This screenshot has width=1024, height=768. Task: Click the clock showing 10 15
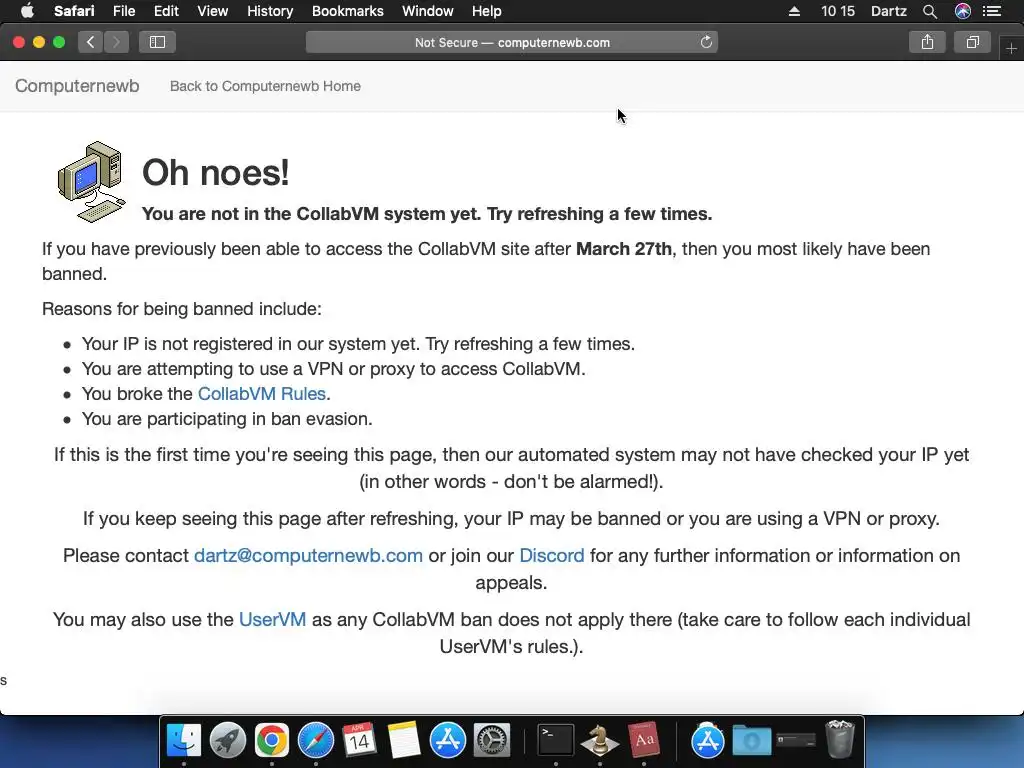pos(838,11)
